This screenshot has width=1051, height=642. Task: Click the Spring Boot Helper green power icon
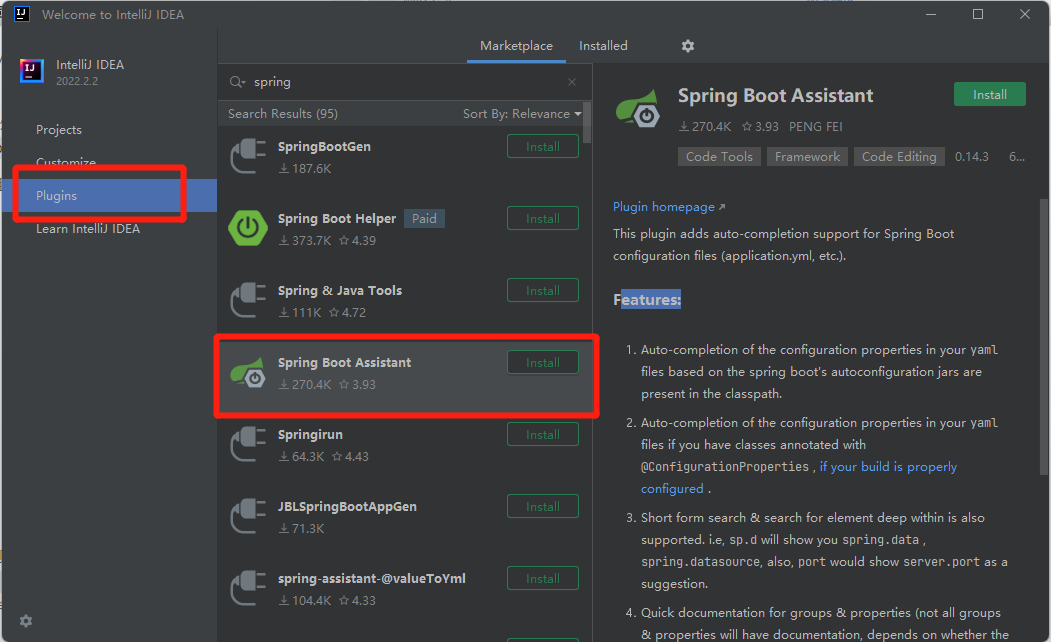pyautogui.click(x=248, y=228)
